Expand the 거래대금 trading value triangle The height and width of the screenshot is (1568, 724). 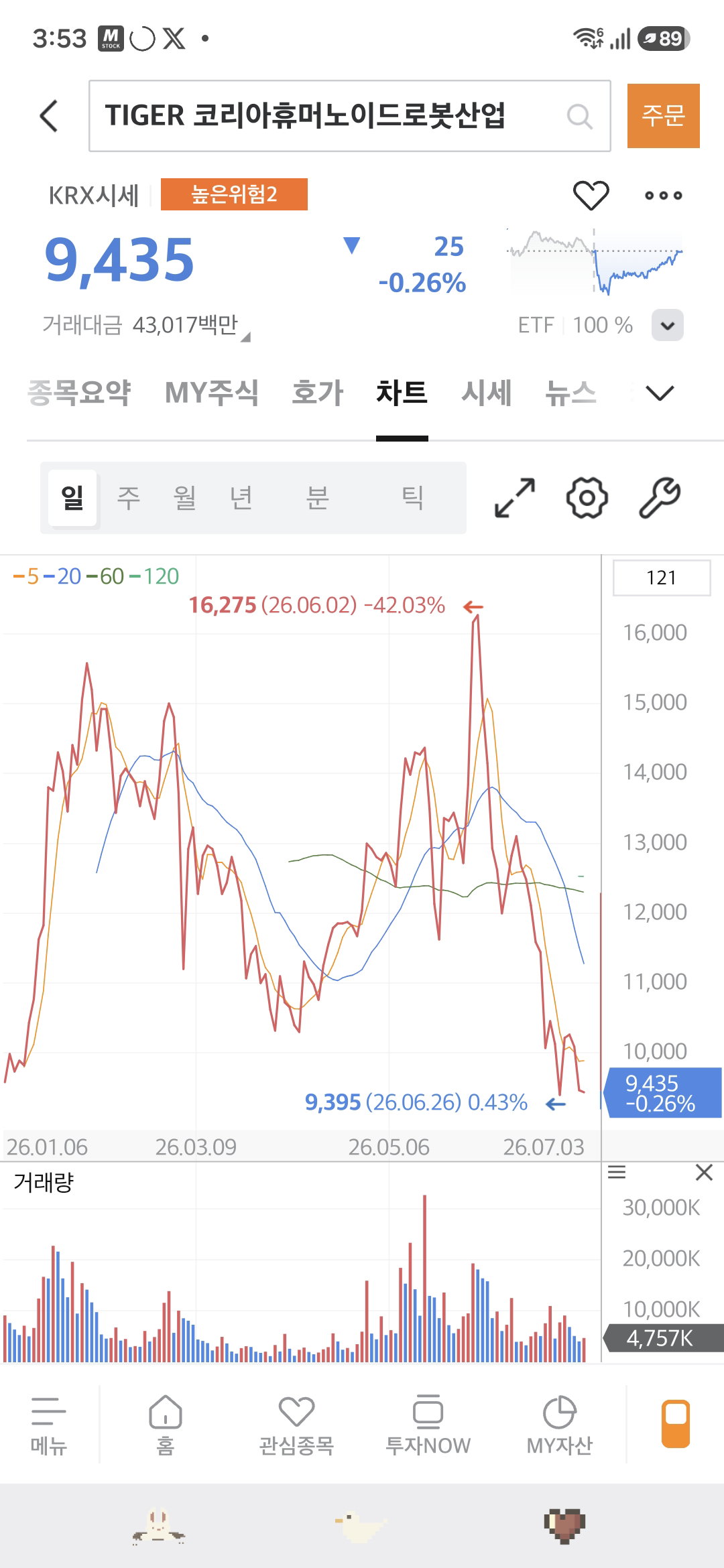click(246, 337)
